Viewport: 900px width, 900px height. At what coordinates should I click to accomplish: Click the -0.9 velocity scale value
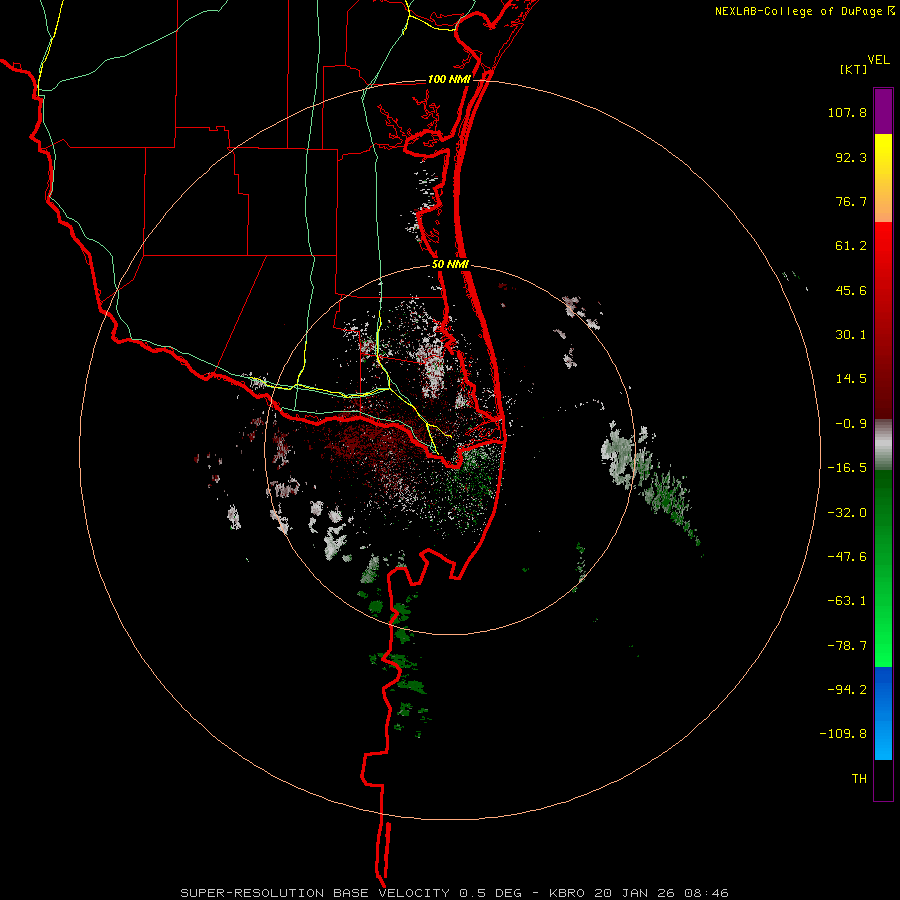[851, 424]
